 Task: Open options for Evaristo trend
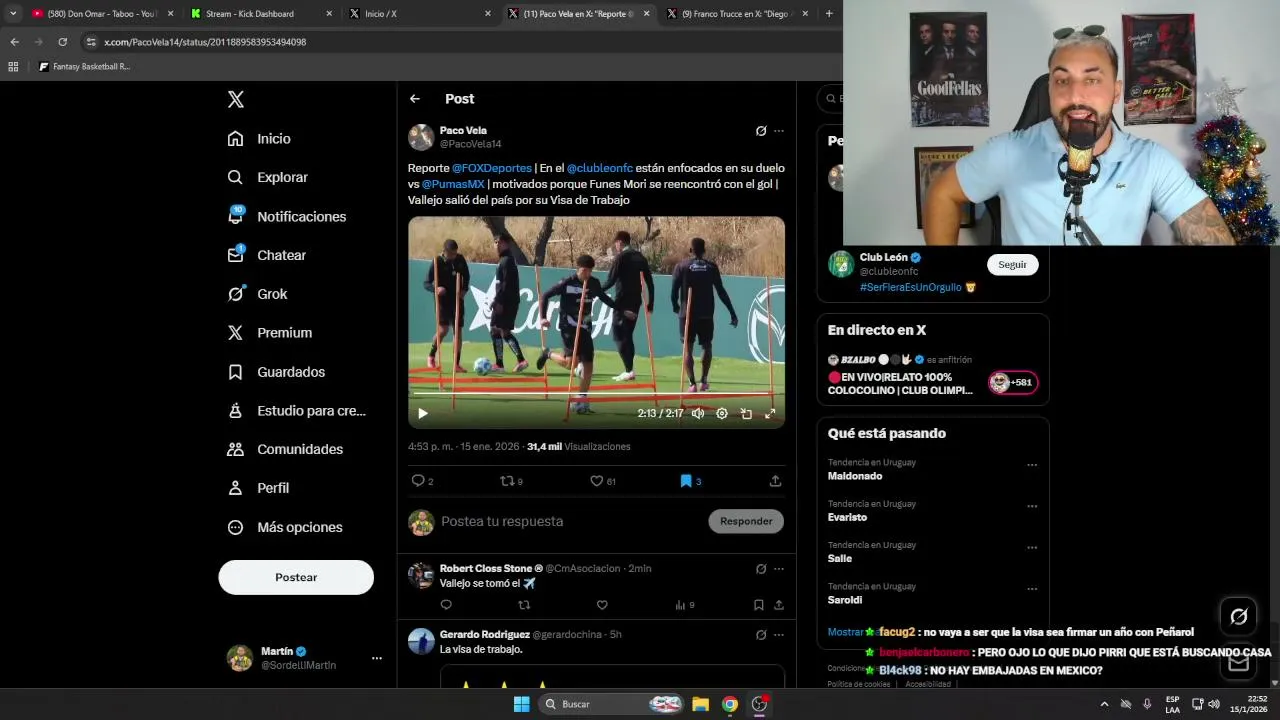(1032, 506)
